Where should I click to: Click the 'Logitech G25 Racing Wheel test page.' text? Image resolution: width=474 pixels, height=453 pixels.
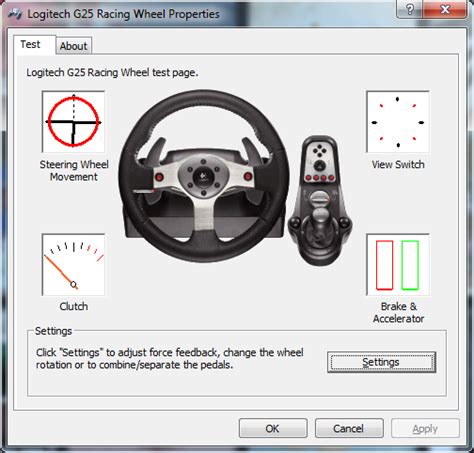112,73
